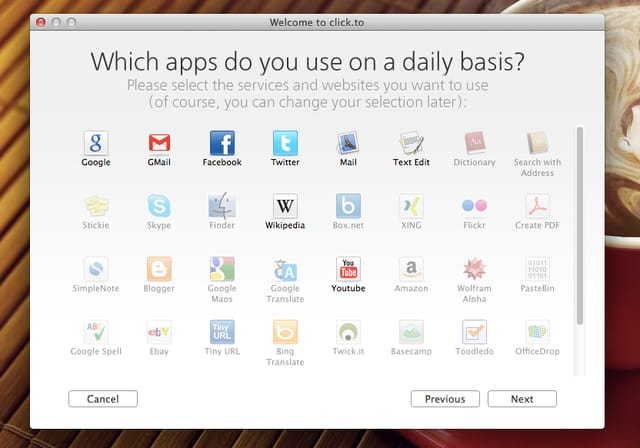Enable the Bing Translate icon

(x=285, y=332)
